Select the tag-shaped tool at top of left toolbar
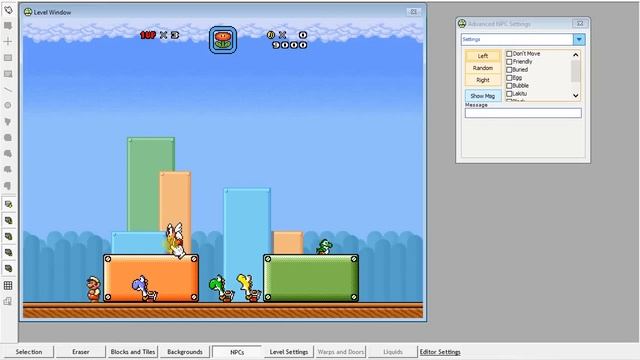Viewport: 640px width, 360px height. tap(8, 10)
